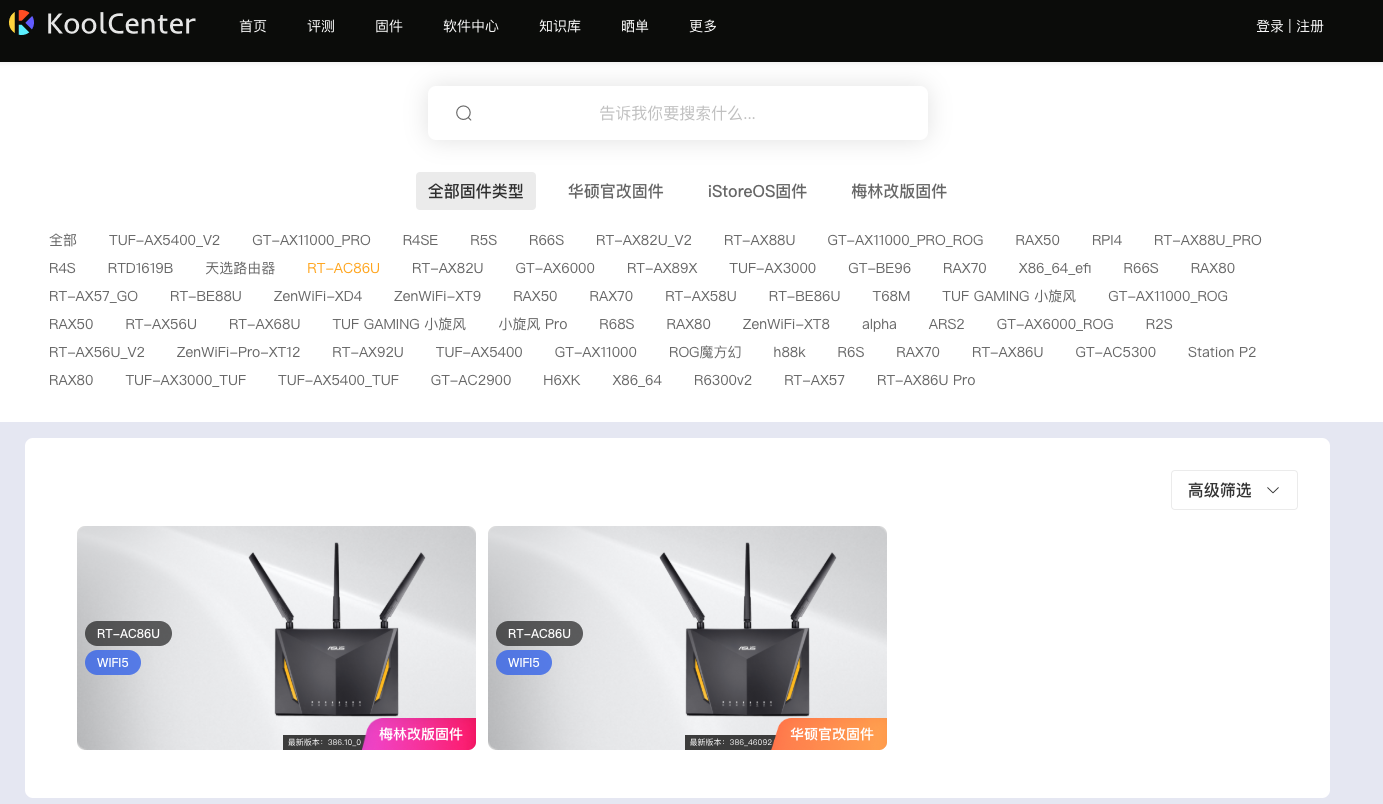Open the 软件中心 menu item
Image resolution: width=1383 pixels, height=804 pixels.
tap(471, 26)
